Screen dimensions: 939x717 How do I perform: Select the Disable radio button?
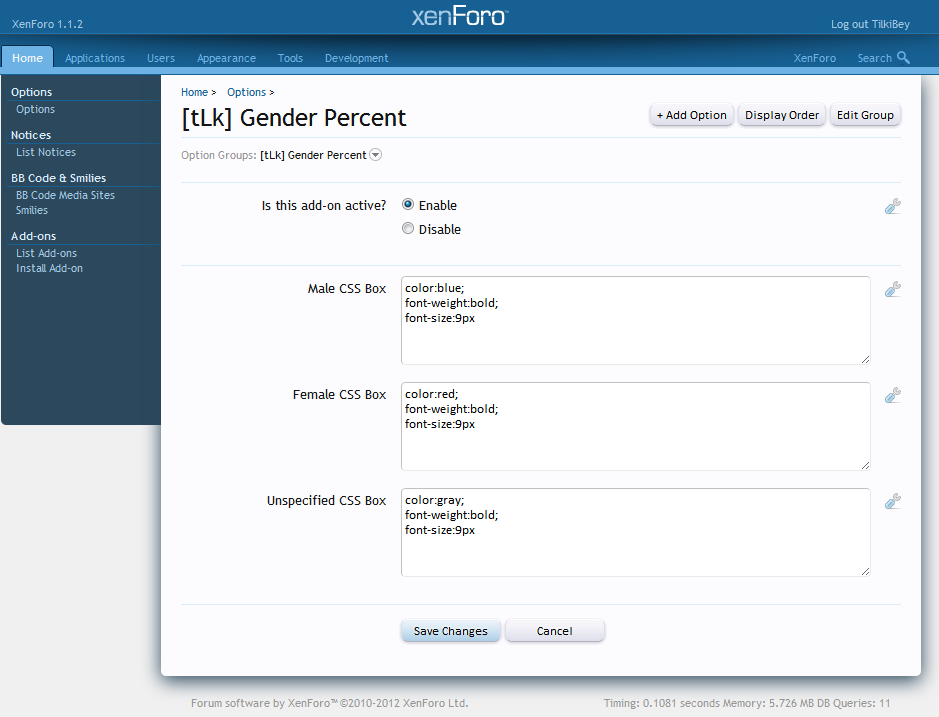click(x=408, y=228)
